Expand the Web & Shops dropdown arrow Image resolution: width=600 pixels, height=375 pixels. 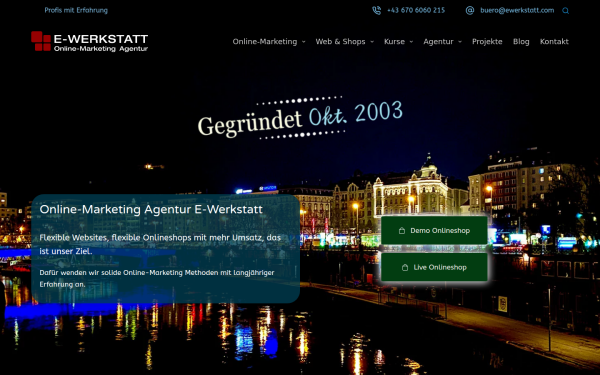coord(372,42)
